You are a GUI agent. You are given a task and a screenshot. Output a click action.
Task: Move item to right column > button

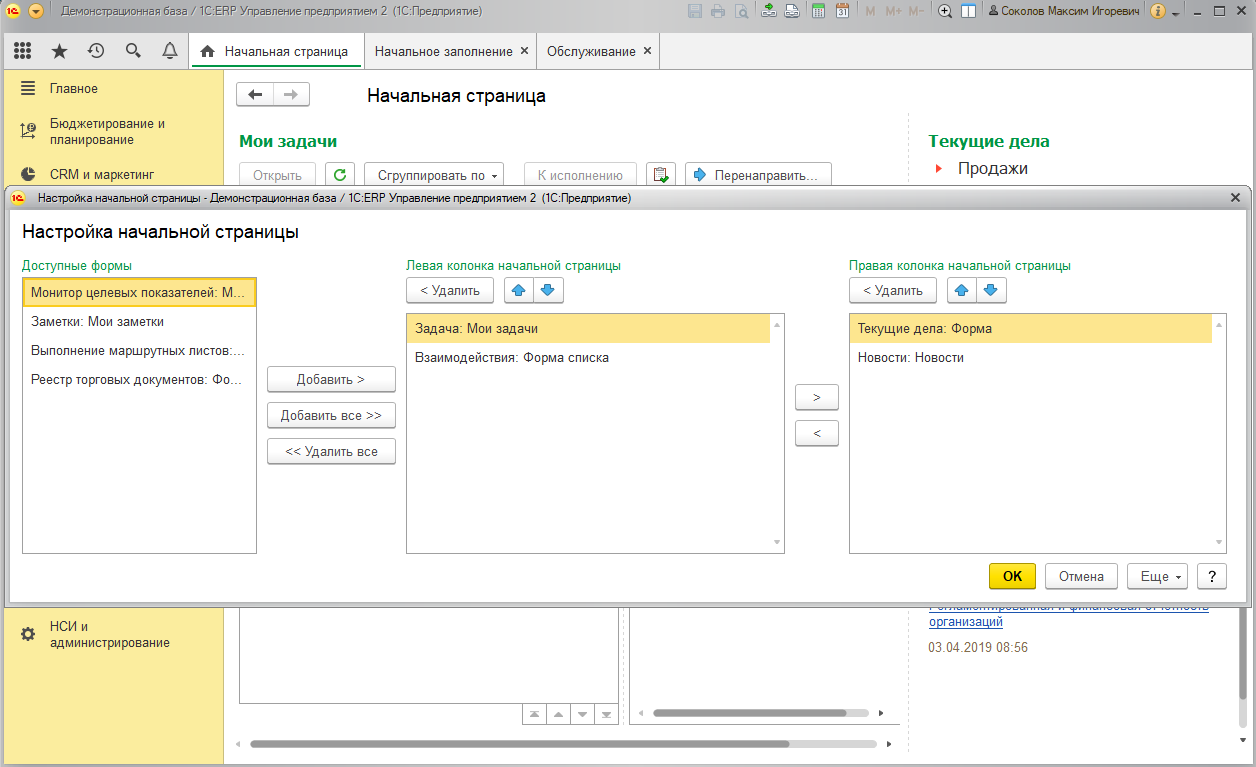[x=817, y=397]
